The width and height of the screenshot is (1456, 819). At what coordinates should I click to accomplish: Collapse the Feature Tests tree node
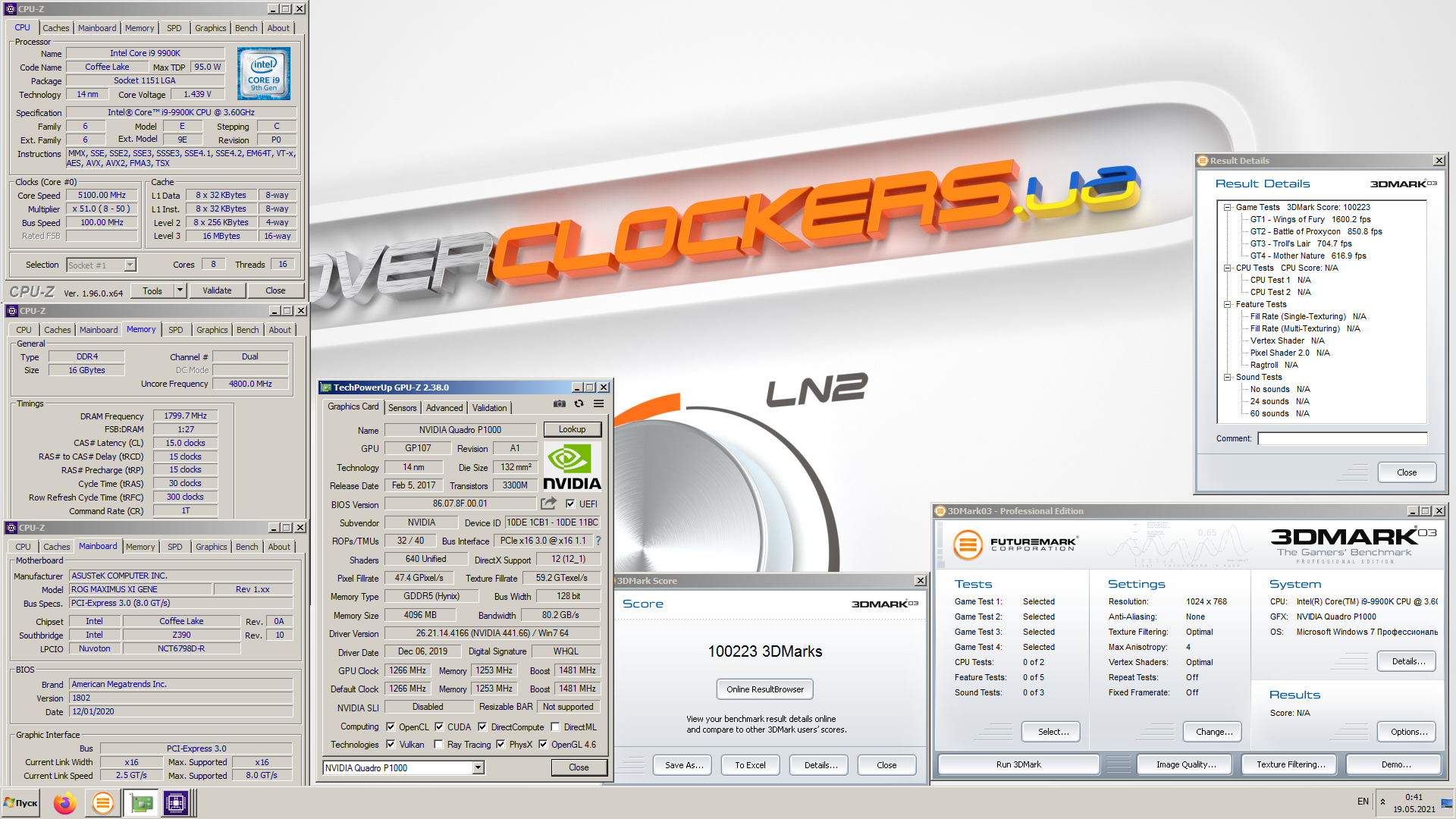tap(1227, 304)
